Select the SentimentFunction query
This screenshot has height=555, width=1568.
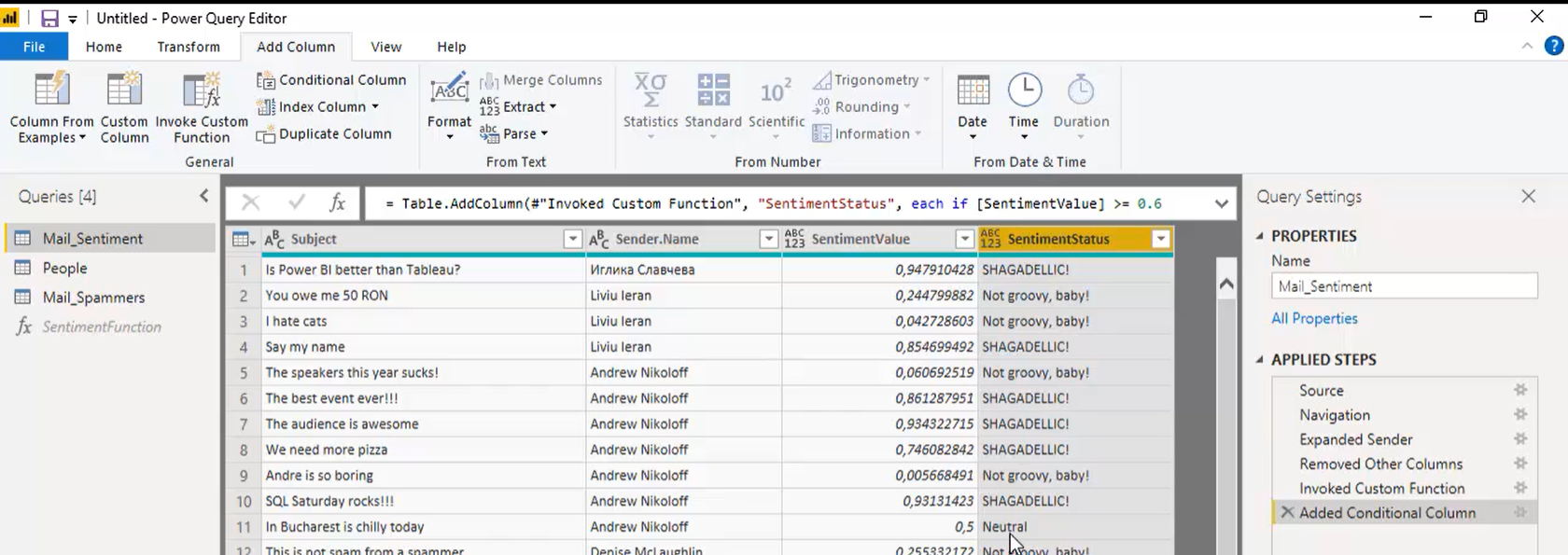111,326
